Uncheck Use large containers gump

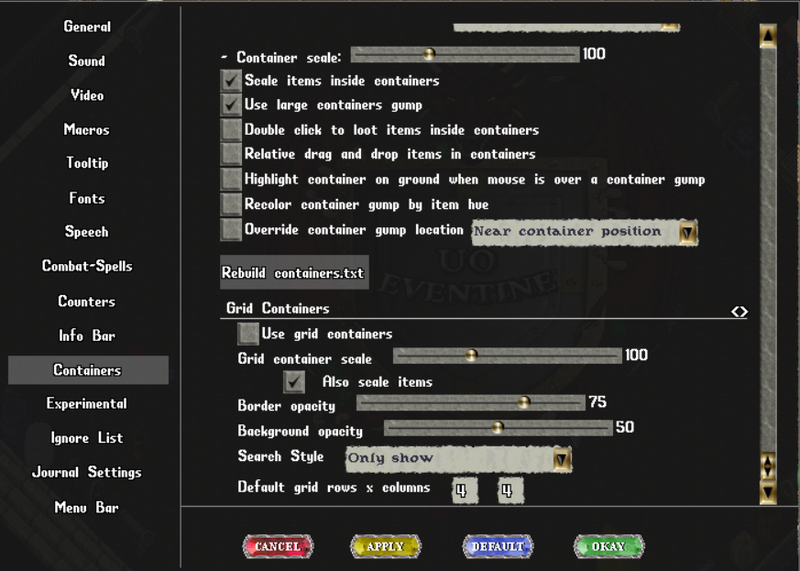[231, 105]
